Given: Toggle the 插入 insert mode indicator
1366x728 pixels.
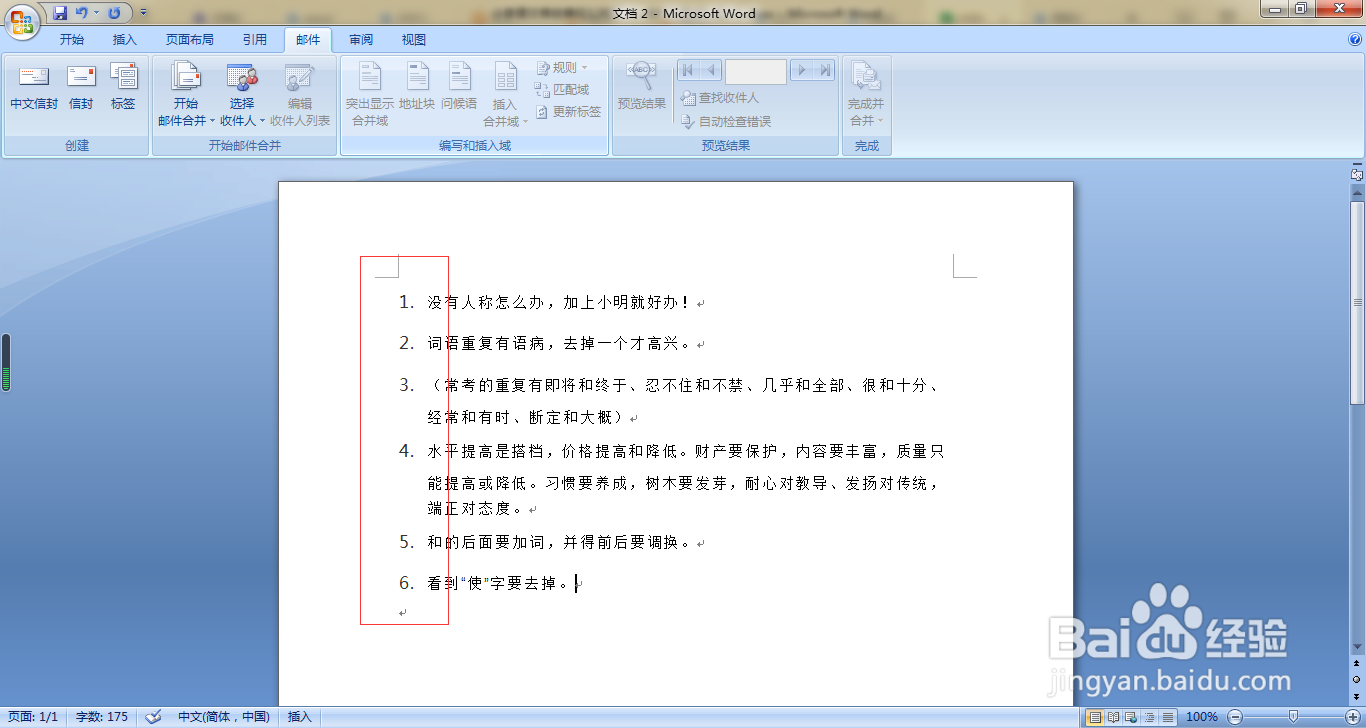Looking at the screenshot, I should (x=300, y=717).
